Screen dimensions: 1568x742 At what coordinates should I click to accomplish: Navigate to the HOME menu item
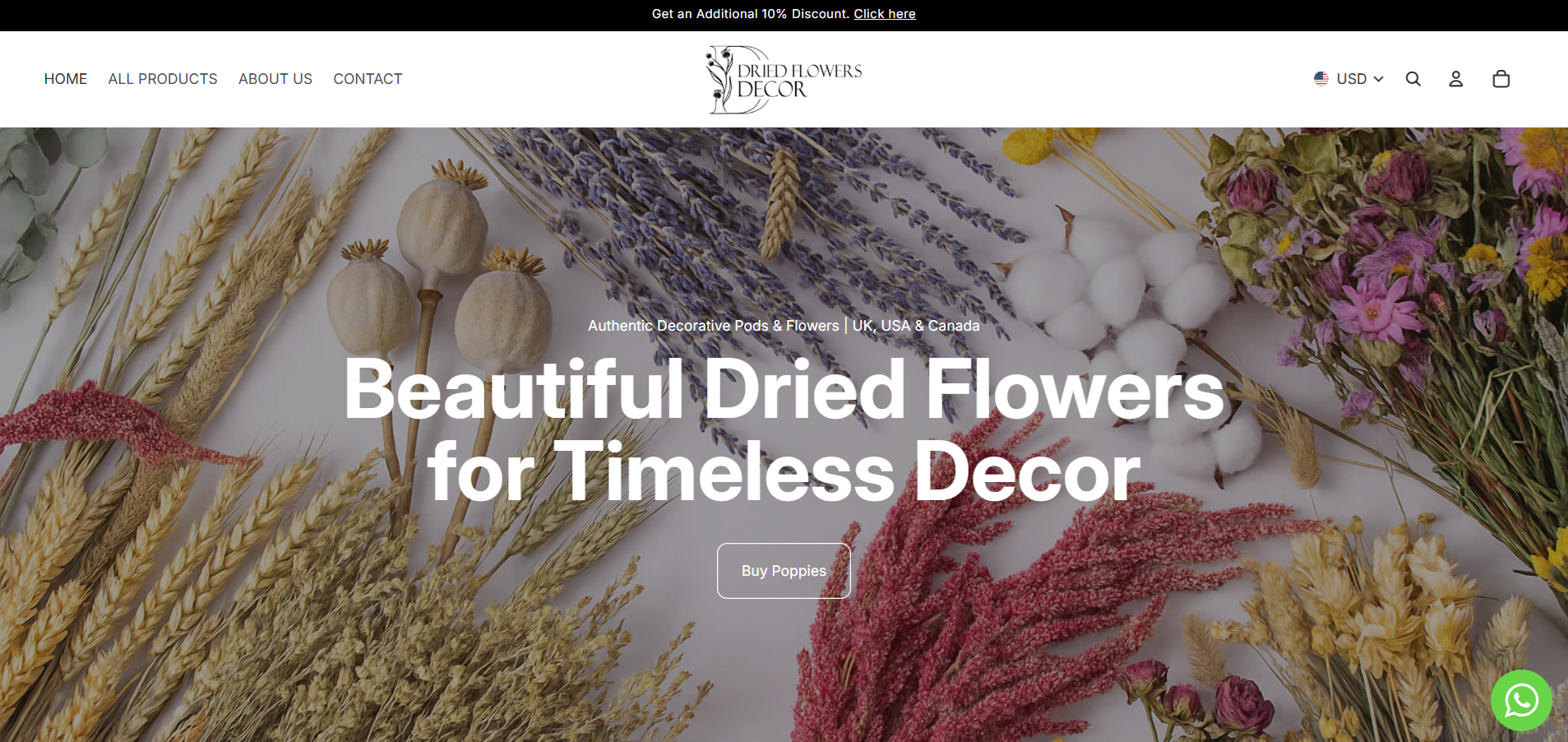[x=65, y=78]
